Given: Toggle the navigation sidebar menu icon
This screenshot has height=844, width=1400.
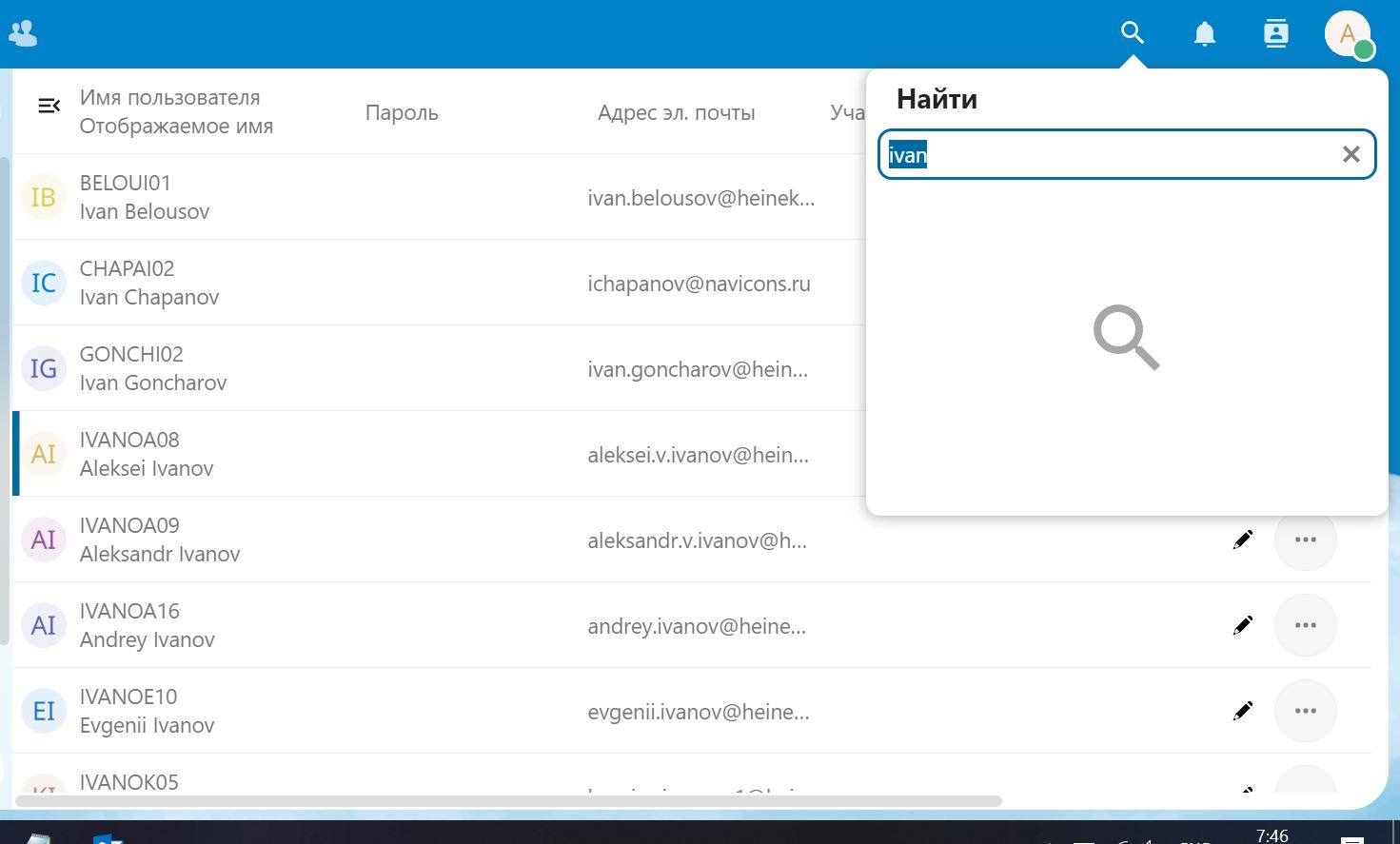Looking at the screenshot, I should [x=49, y=106].
